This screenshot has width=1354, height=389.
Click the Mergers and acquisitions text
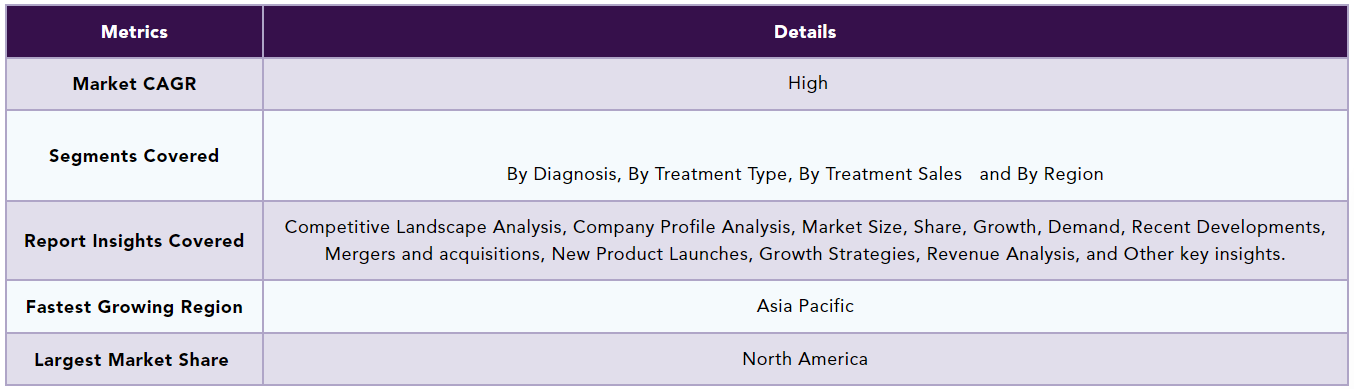(x=432, y=254)
